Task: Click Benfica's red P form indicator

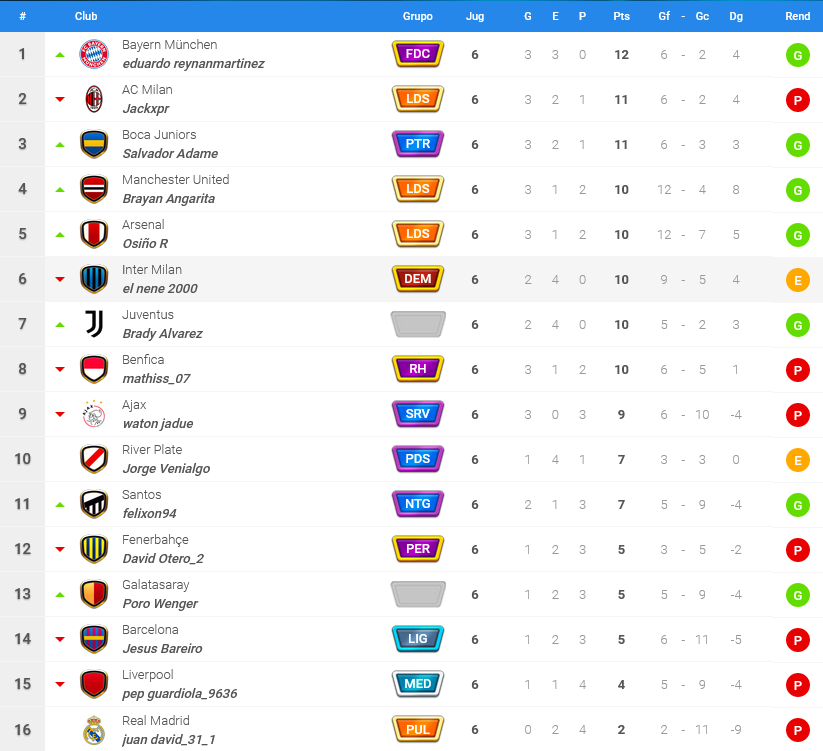Action: point(797,370)
